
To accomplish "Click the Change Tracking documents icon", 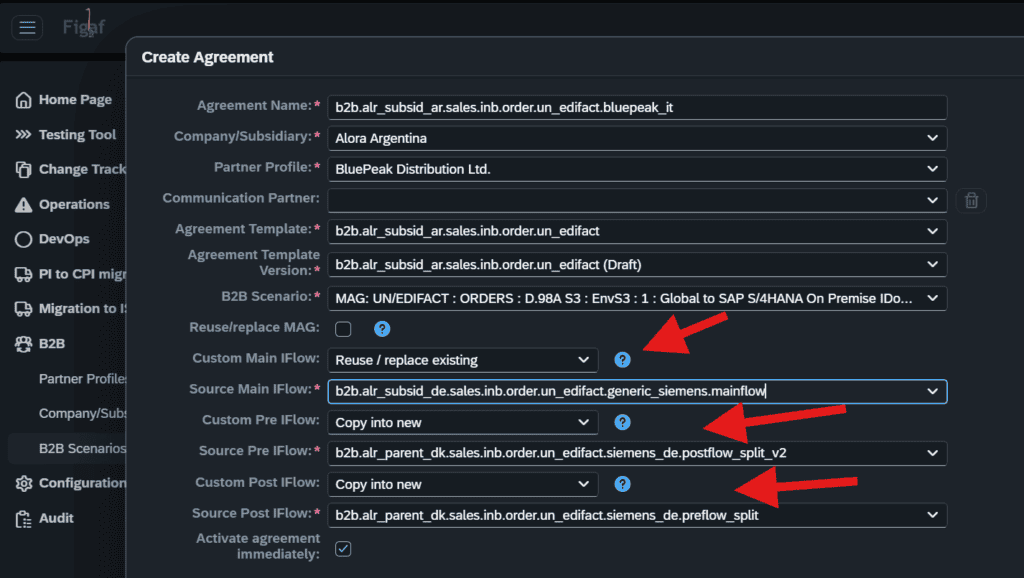I will (x=24, y=169).
